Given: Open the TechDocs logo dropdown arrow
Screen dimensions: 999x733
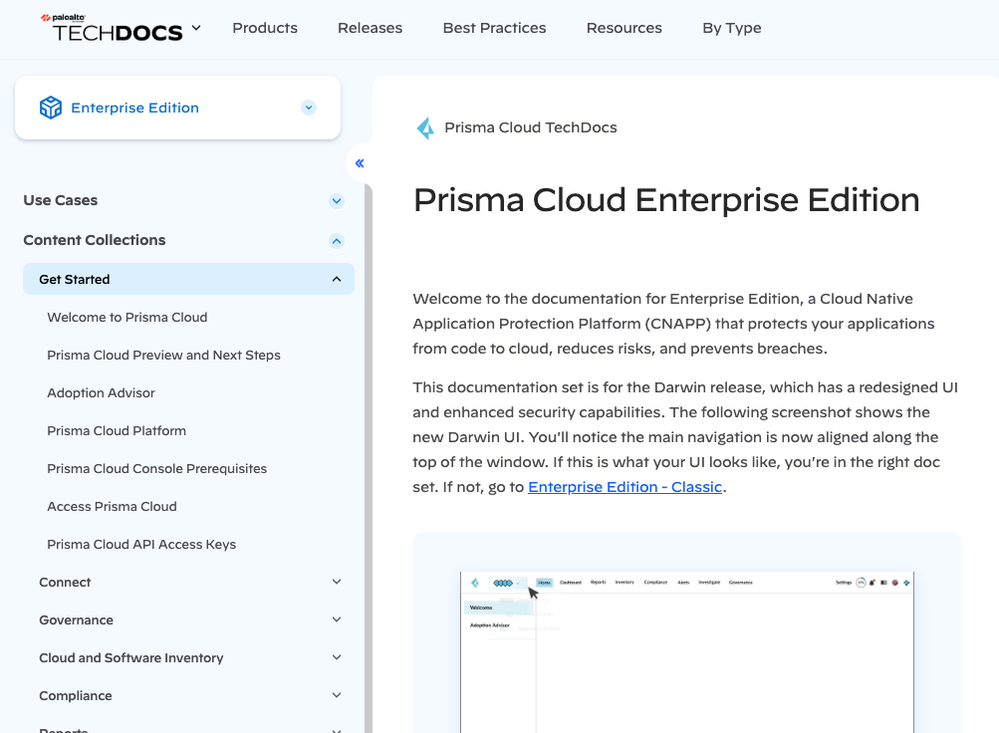Looking at the screenshot, I should pos(196,28).
